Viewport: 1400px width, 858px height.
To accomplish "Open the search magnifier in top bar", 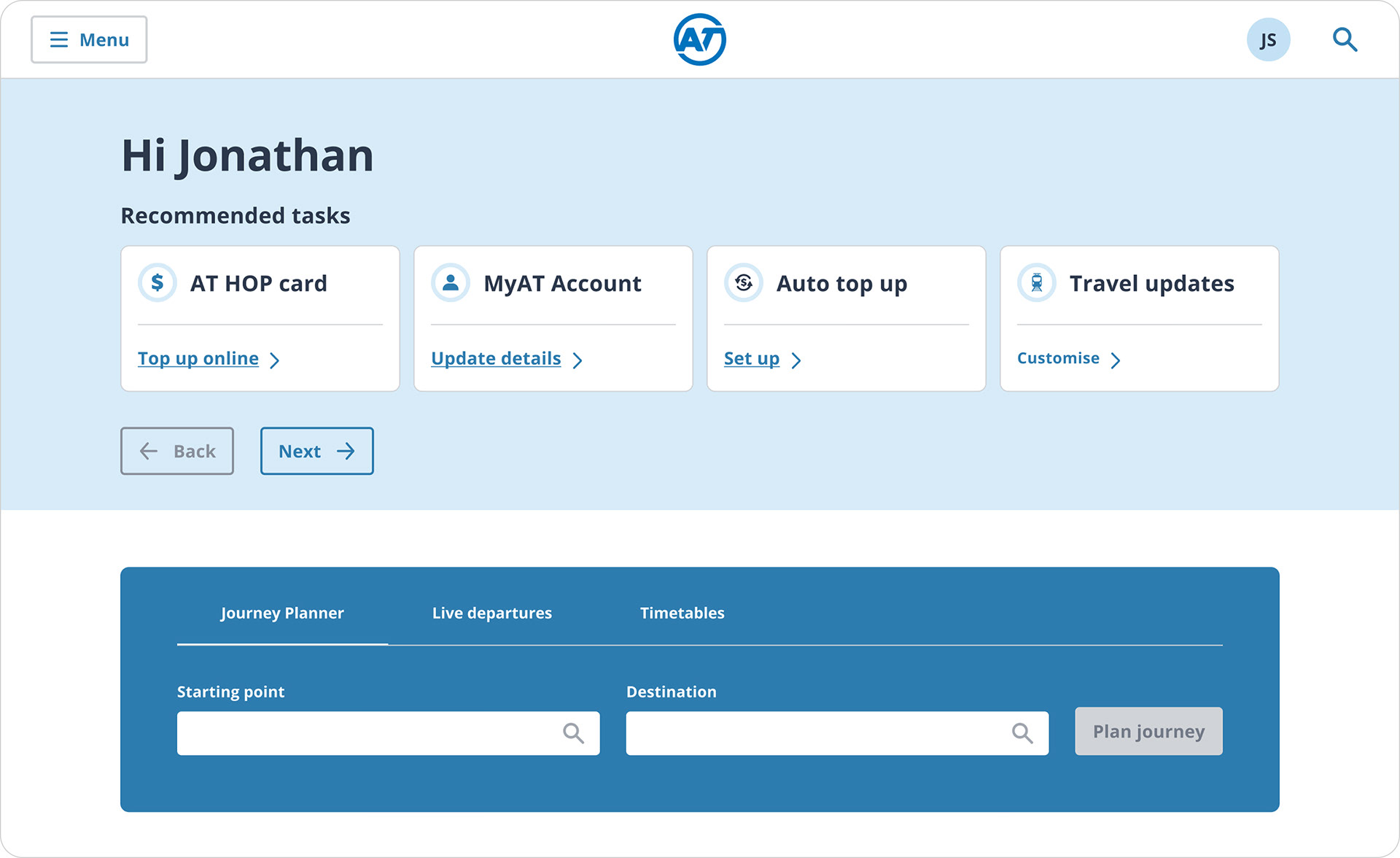I will (x=1344, y=39).
